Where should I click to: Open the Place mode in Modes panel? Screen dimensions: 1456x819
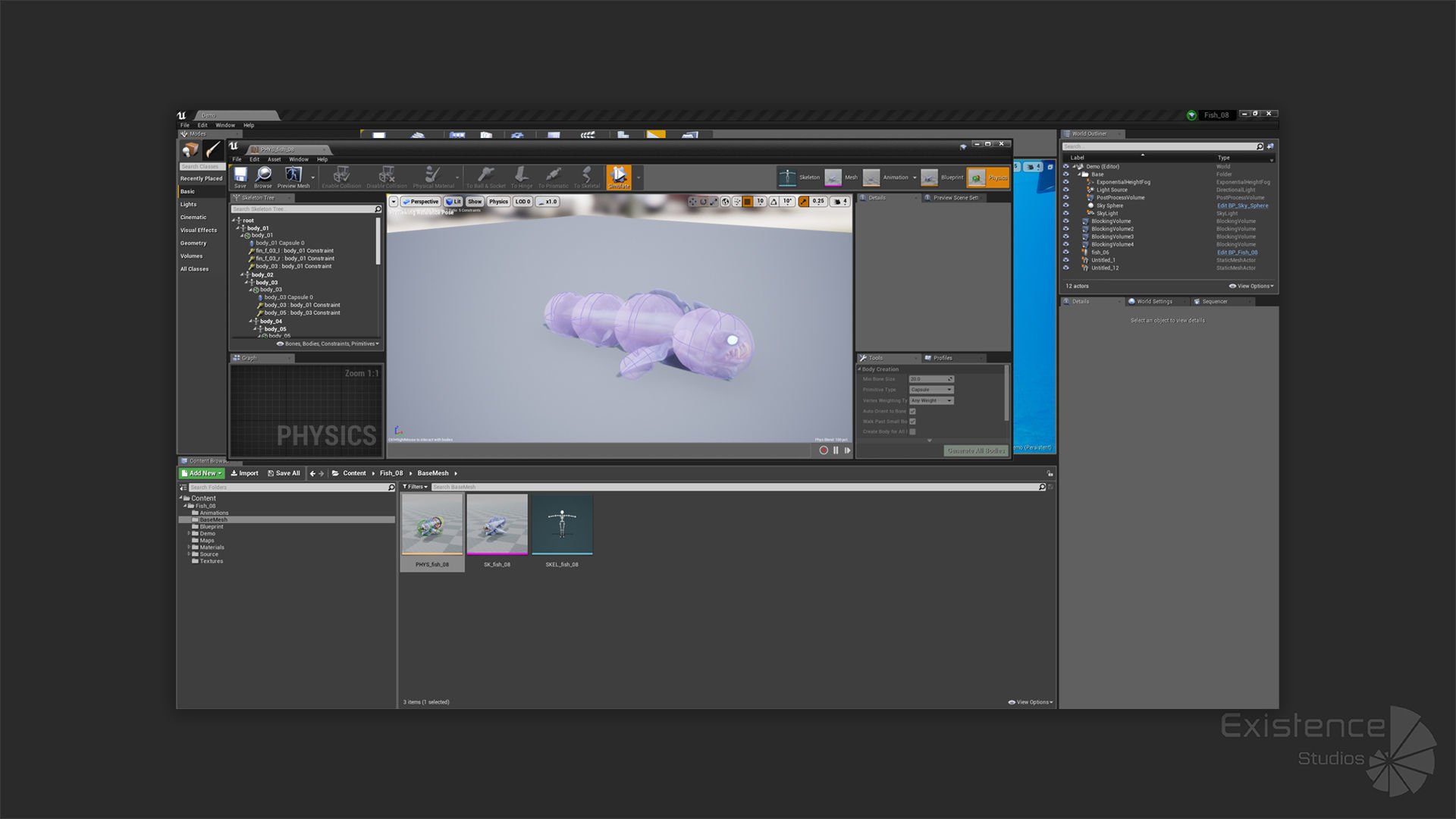[x=190, y=150]
